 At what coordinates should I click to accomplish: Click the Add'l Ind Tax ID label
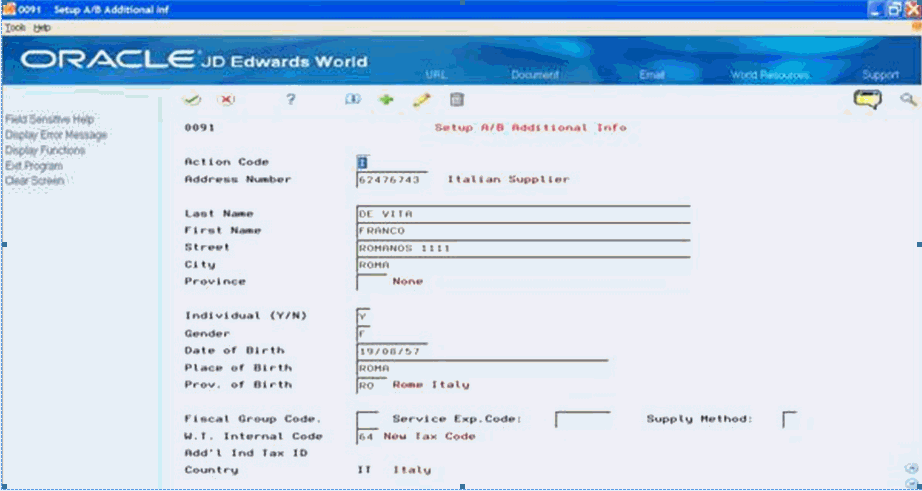tap(246, 453)
